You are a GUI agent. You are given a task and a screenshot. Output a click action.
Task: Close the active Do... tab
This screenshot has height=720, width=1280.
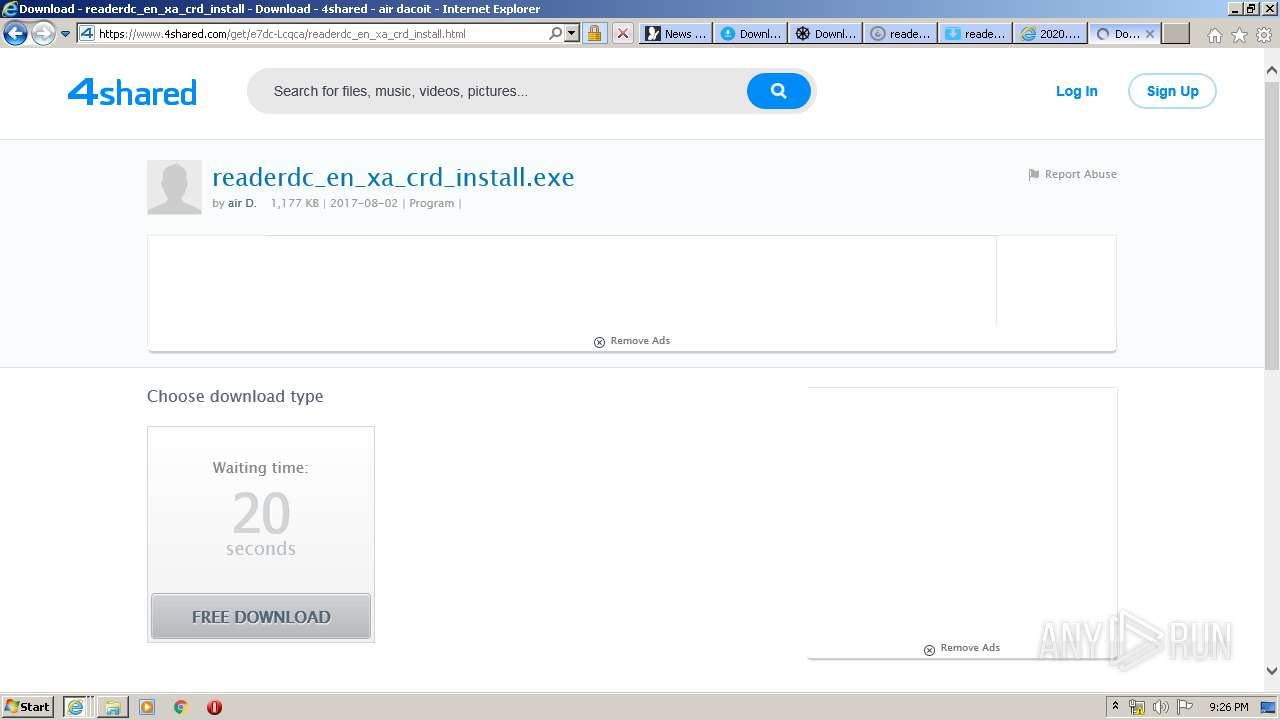(x=1150, y=33)
